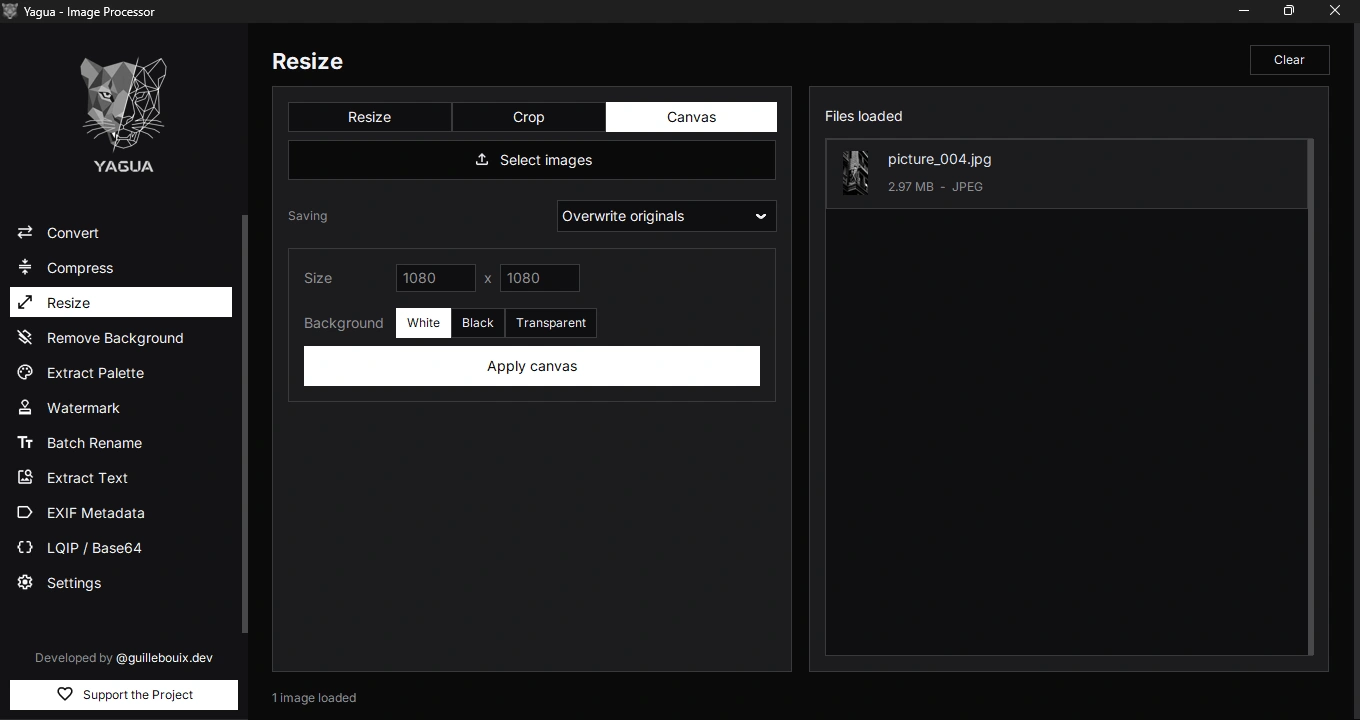Click the EXIF Metadata tag icon
Image resolution: width=1360 pixels, height=720 pixels.
25,512
